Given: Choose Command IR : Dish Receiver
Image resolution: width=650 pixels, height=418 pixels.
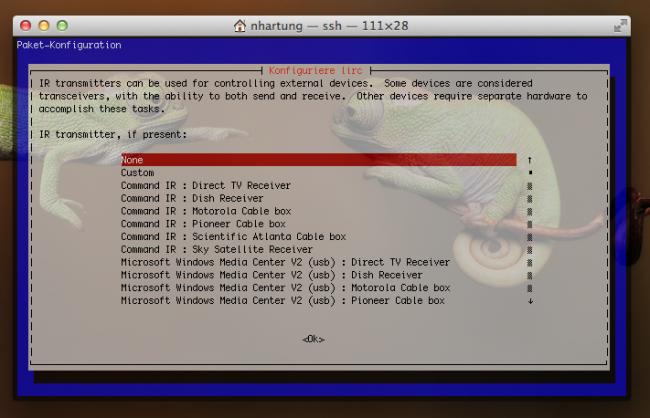Looking at the screenshot, I should (192, 198).
